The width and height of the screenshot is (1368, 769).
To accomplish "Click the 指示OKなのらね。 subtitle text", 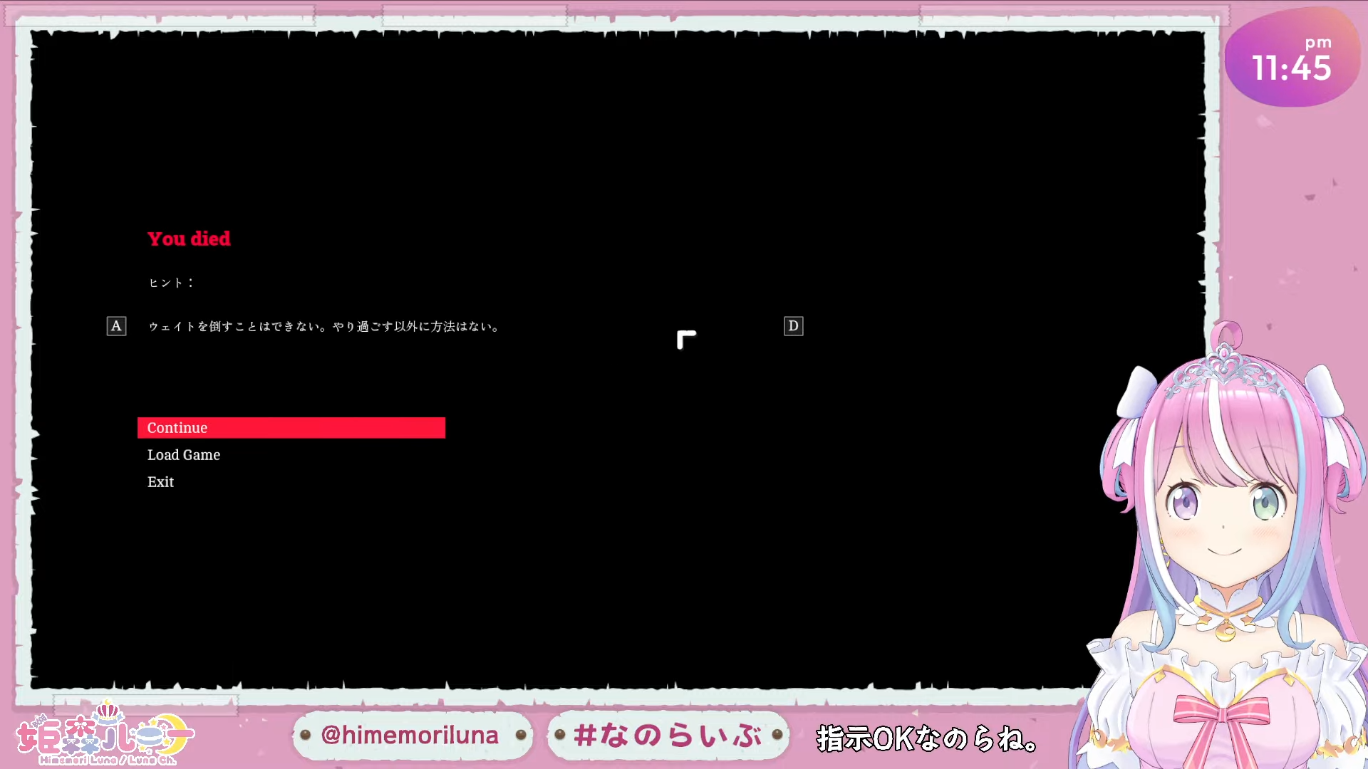I will click(x=928, y=739).
